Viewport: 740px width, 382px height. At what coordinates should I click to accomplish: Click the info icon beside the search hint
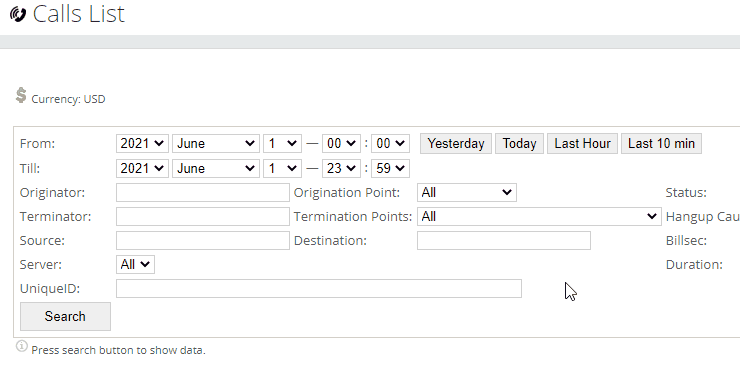(22, 346)
